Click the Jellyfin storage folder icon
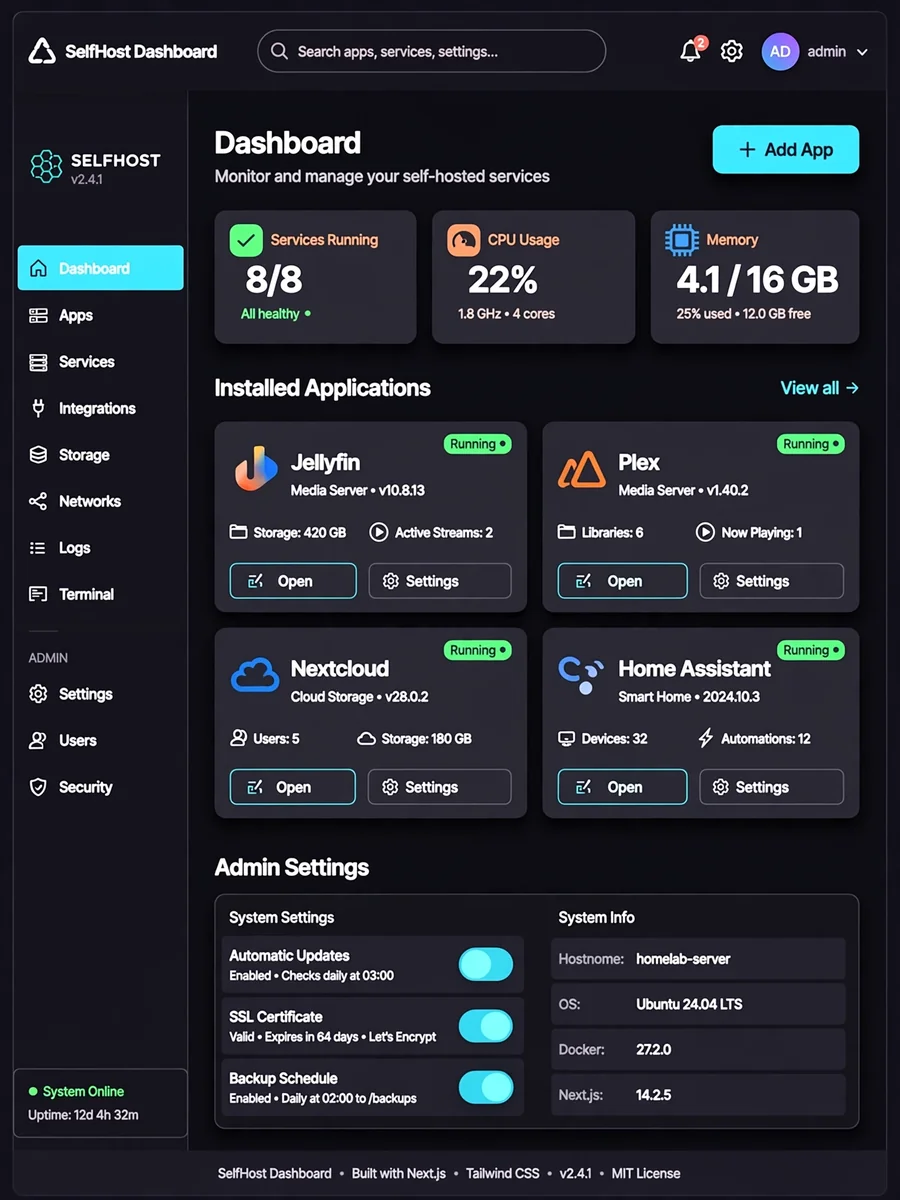The height and width of the screenshot is (1200, 900). point(238,532)
